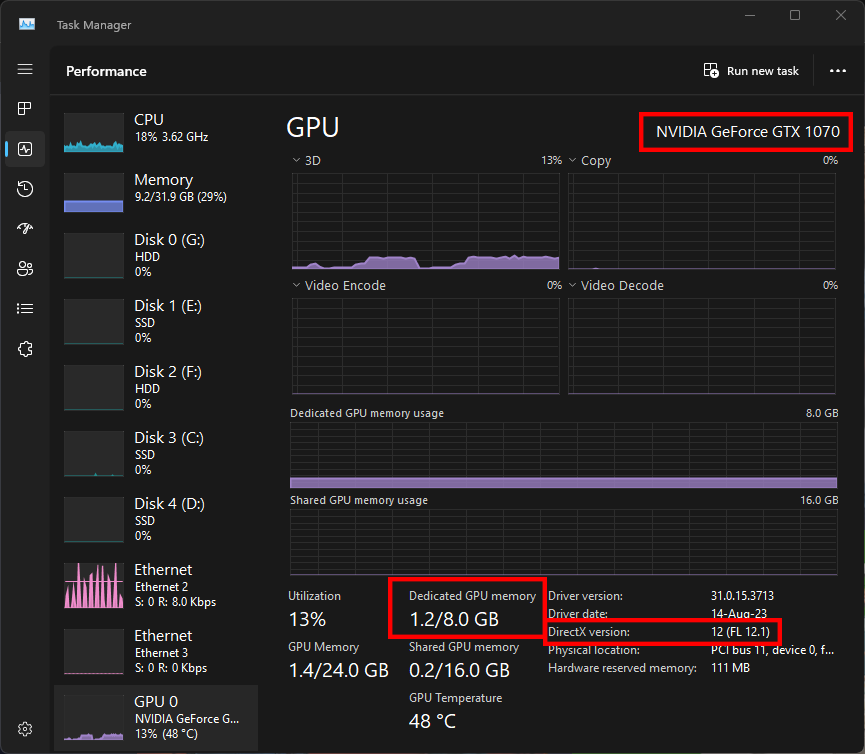Click the 3D engine usage graph
The height and width of the screenshot is (754, 865).
[x=425, y=221]
